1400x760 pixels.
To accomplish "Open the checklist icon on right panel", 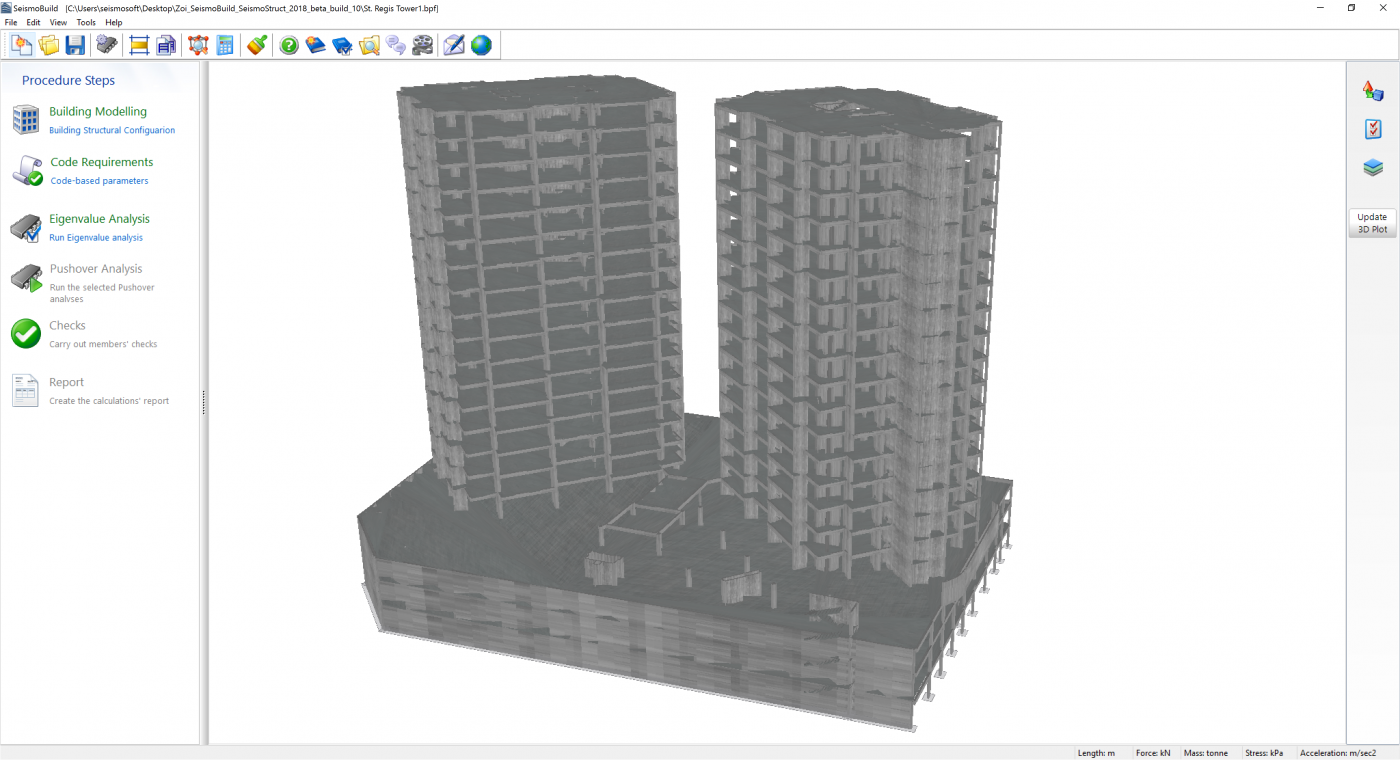I will click(x=1373, y=129).
